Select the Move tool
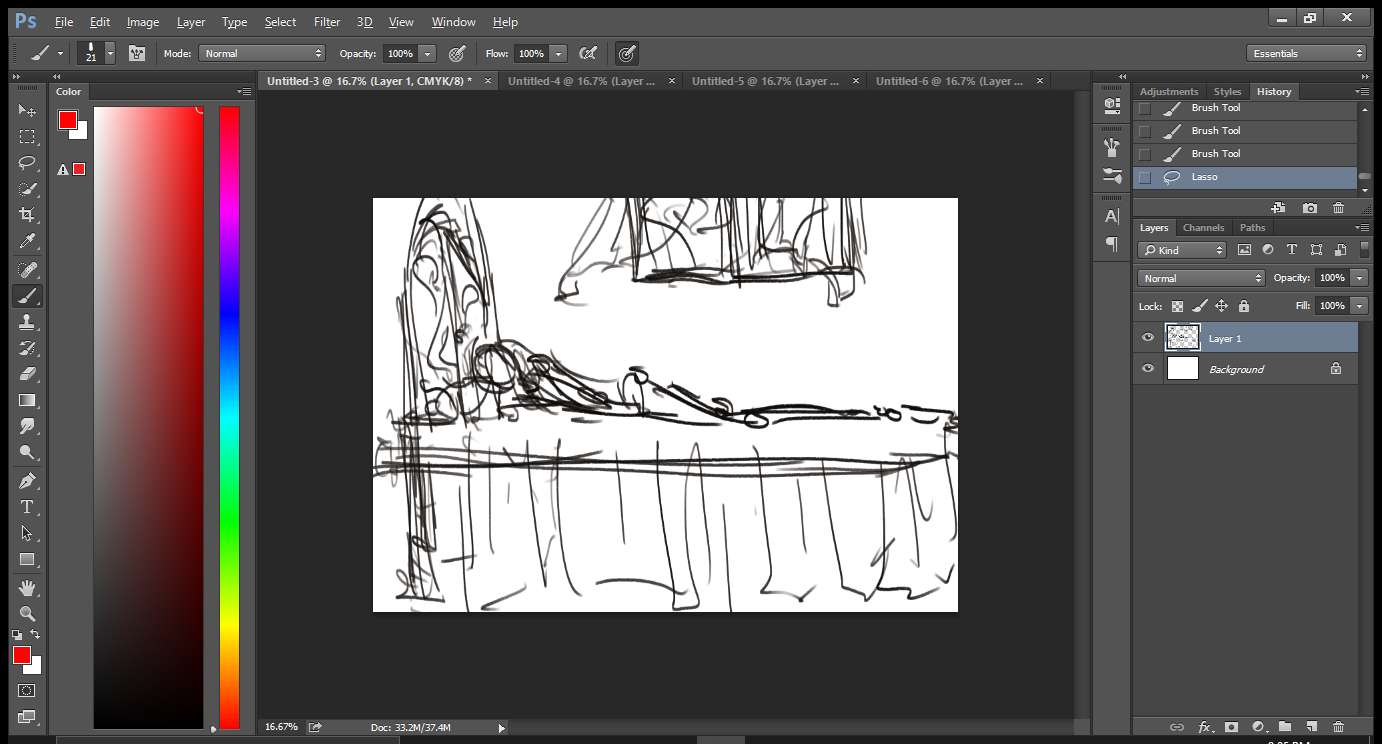 (27, 110)
